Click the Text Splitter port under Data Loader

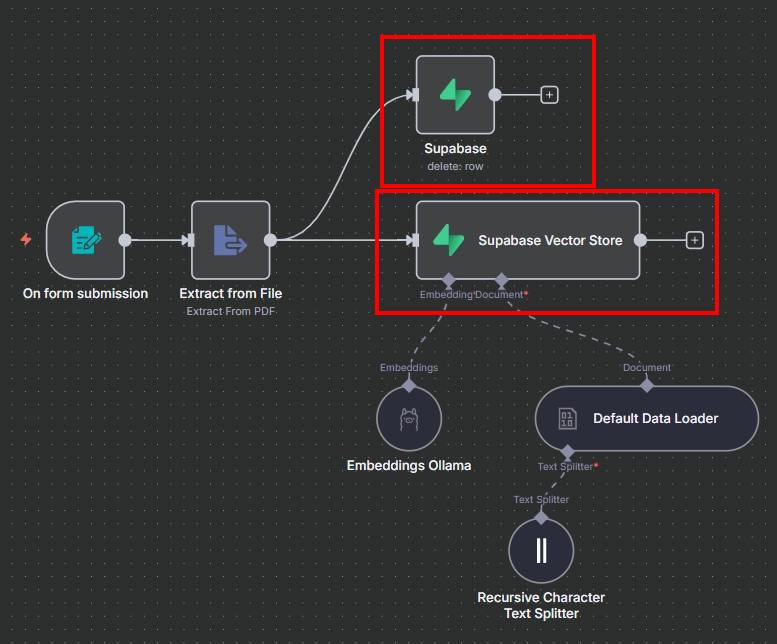[x=567, y=451]
